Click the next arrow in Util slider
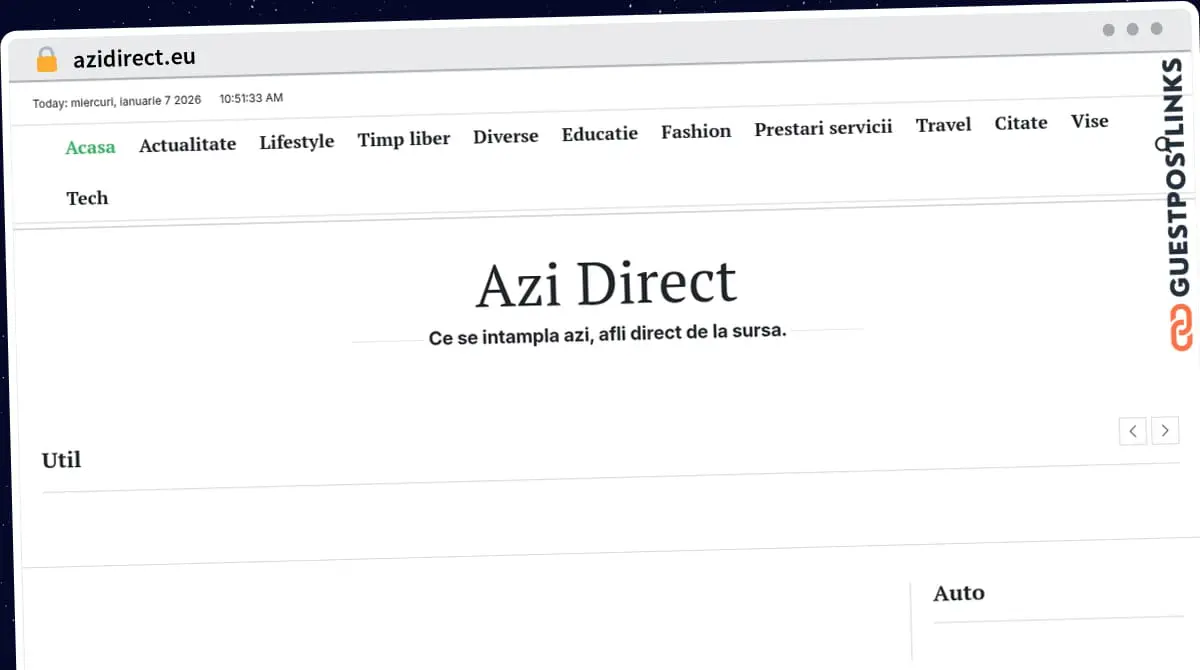 point(1165,431)
